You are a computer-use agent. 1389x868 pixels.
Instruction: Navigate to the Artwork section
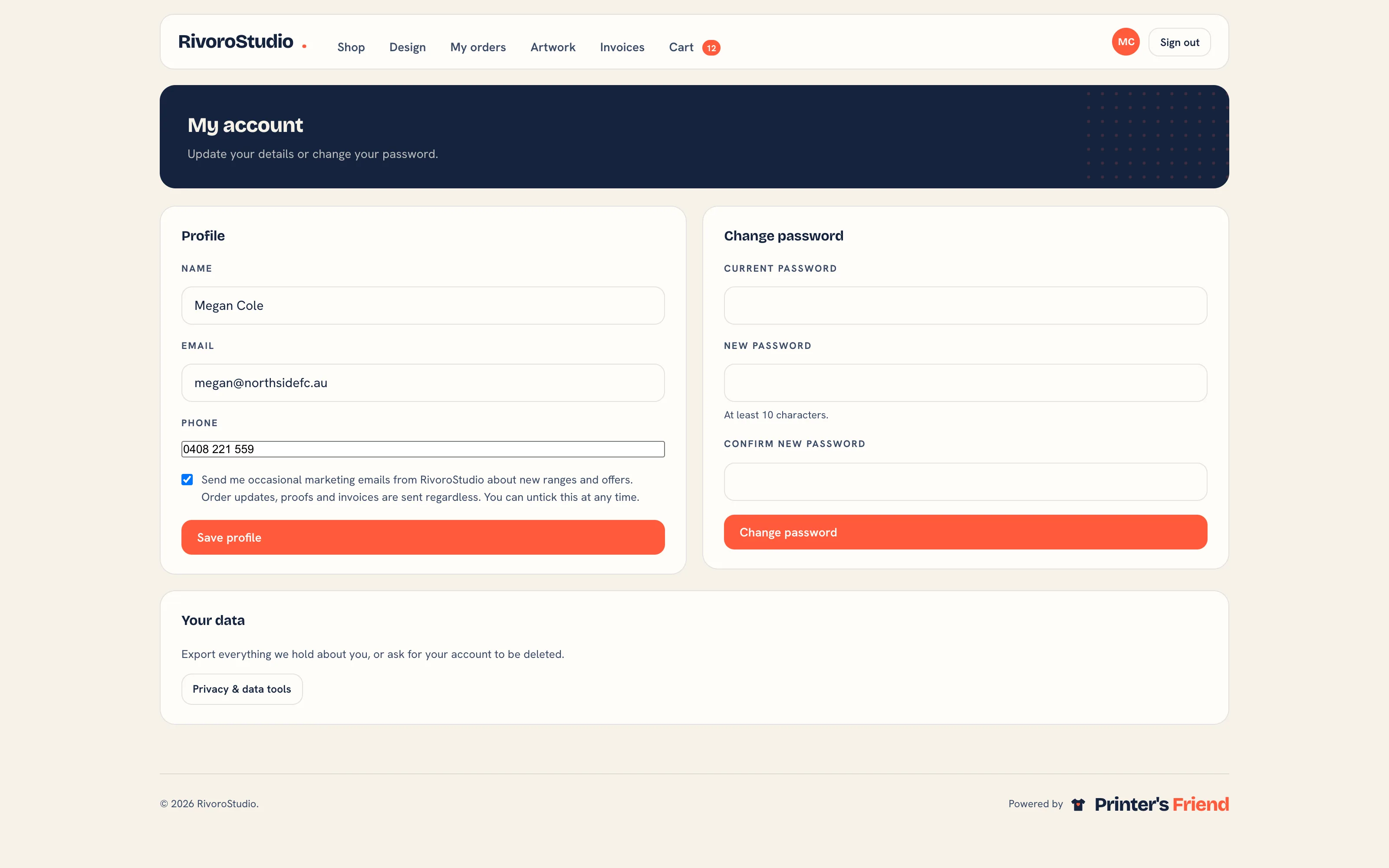553,47
